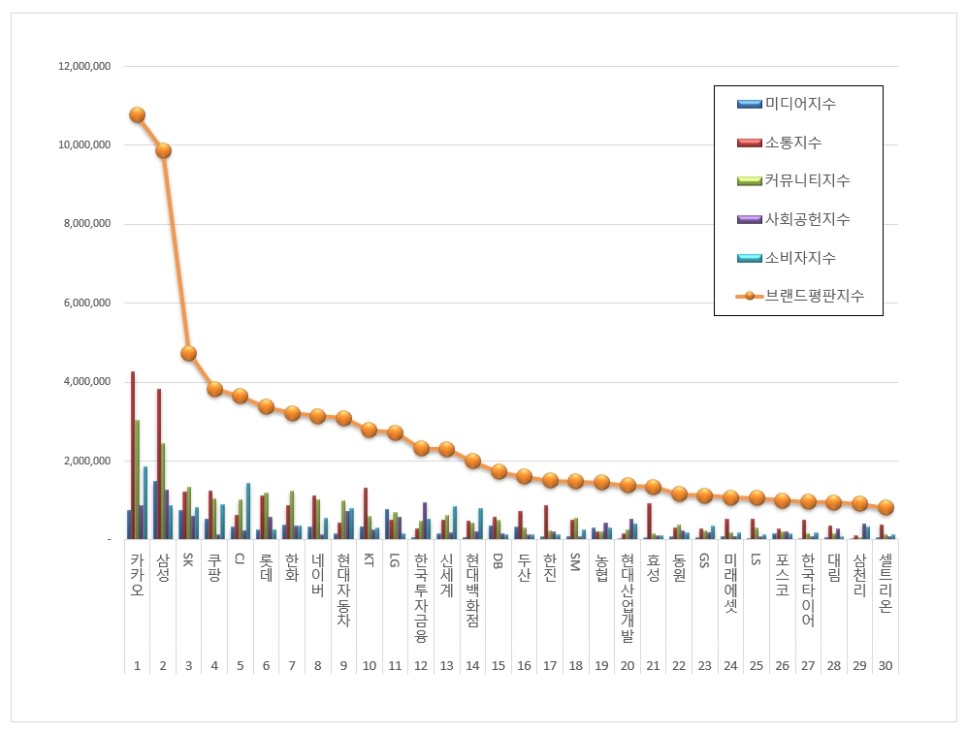Click the orange line marker above 셀트리온

(x=886, y=508)
